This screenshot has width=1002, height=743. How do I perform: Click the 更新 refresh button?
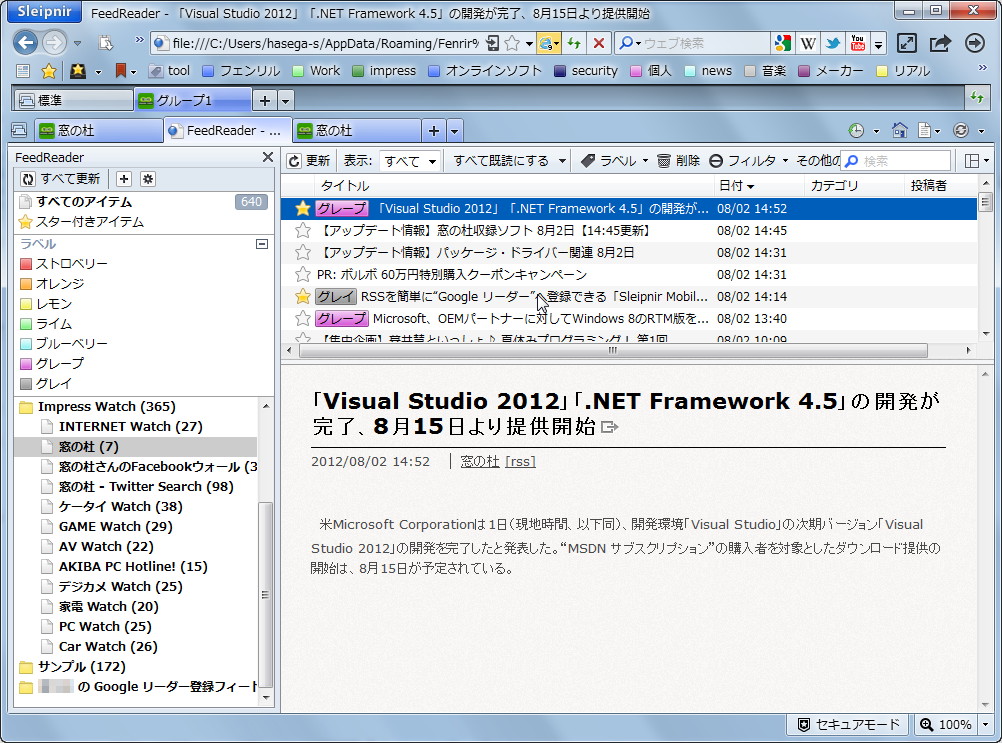pyautogui.click(x=309, y=160)
